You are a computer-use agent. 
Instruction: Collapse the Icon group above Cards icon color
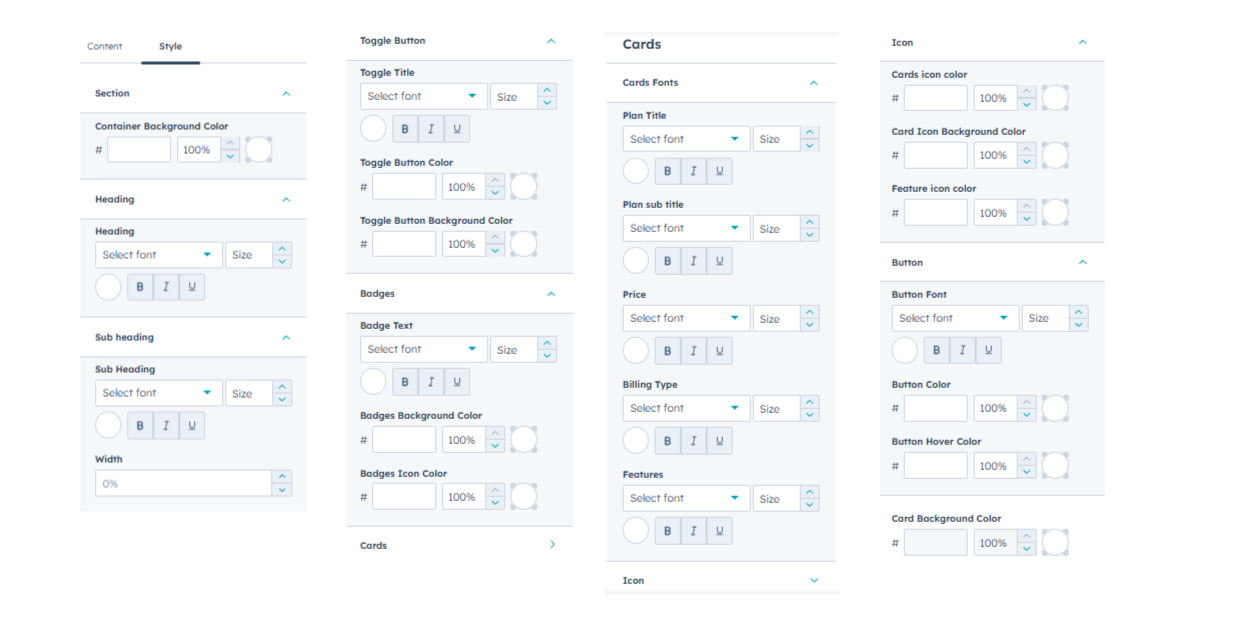point(1082,42)
